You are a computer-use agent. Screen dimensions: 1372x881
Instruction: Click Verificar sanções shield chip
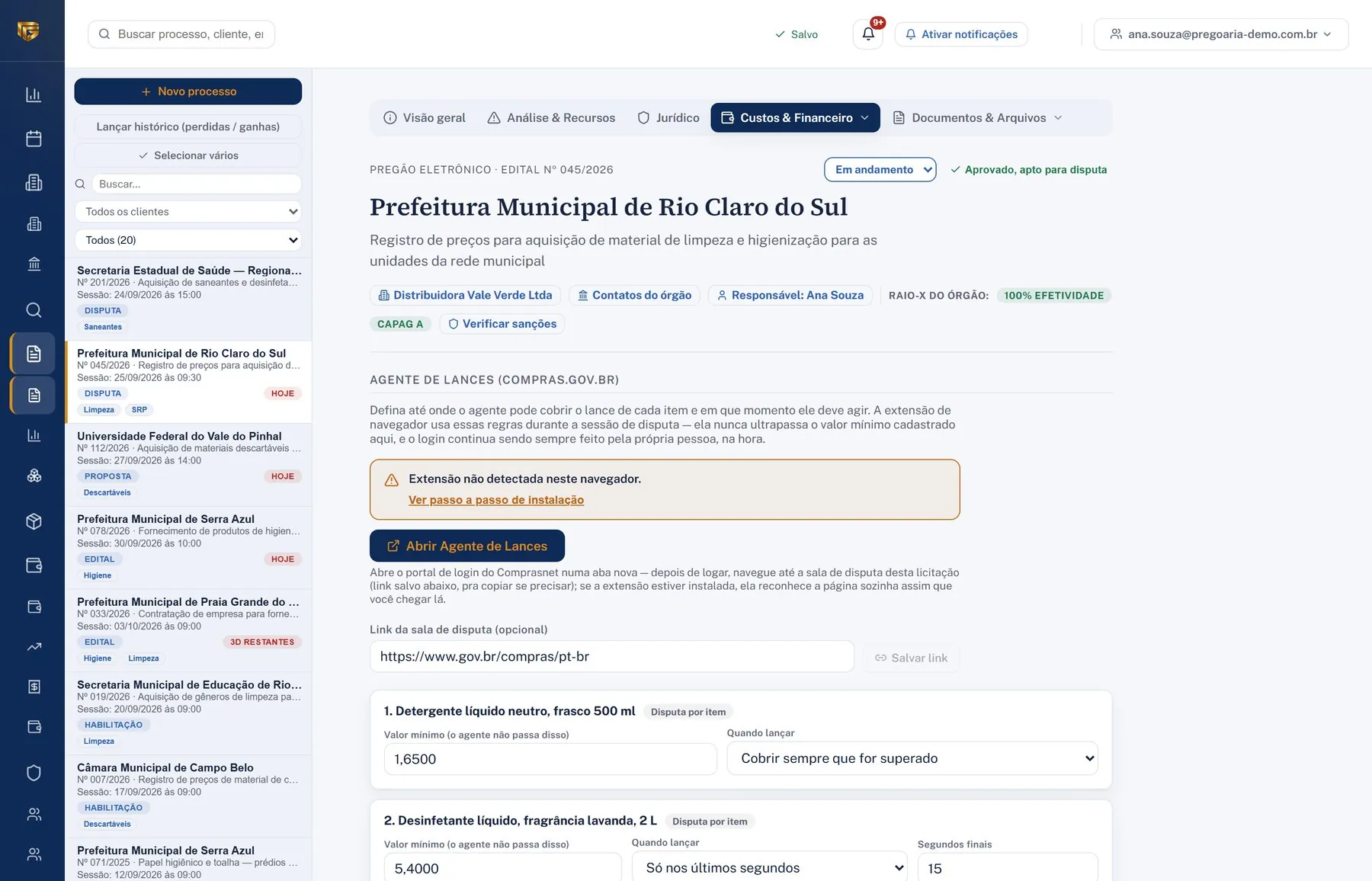(x=502, y=324)
